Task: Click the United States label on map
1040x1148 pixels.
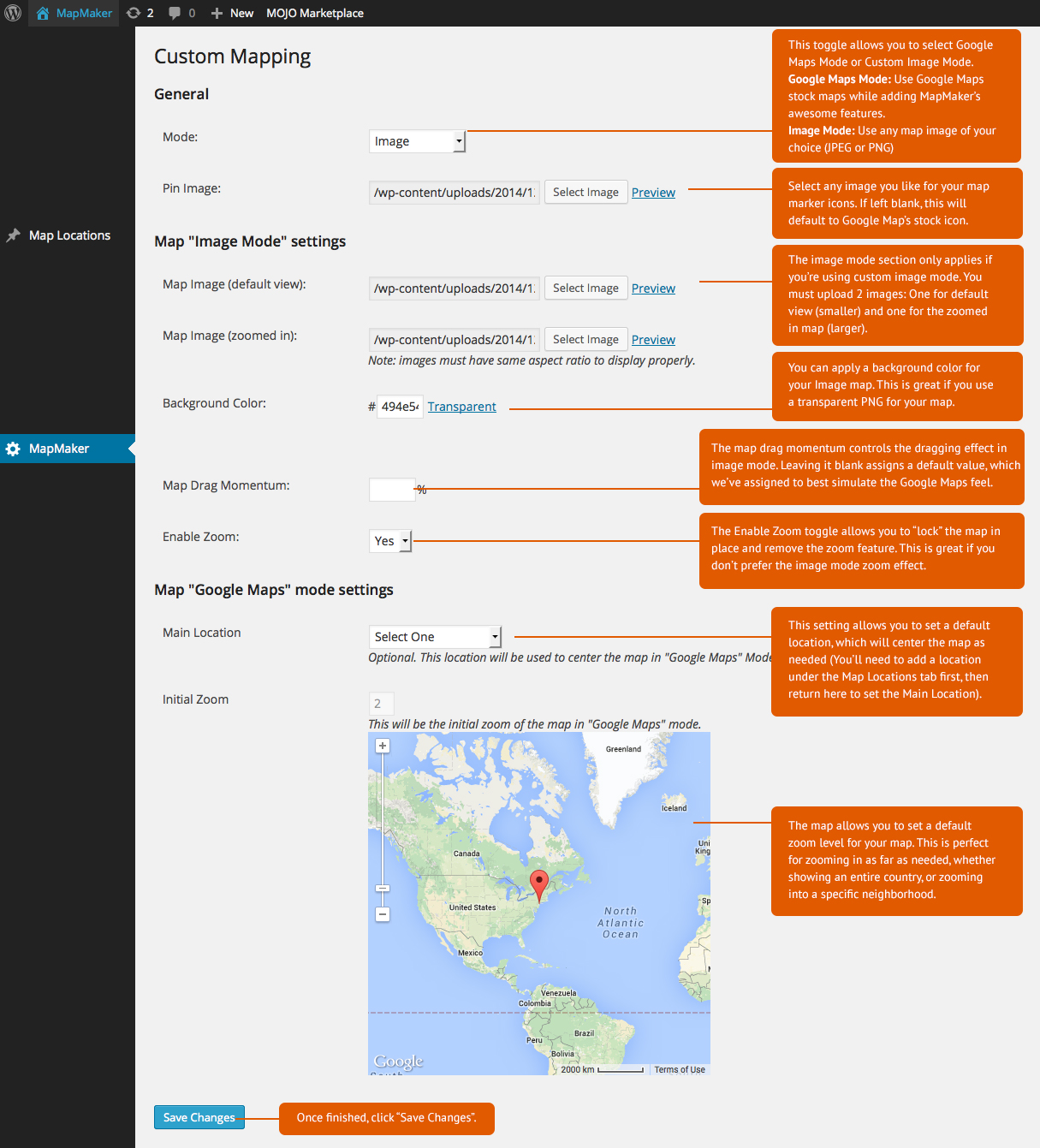Action: 472,907
